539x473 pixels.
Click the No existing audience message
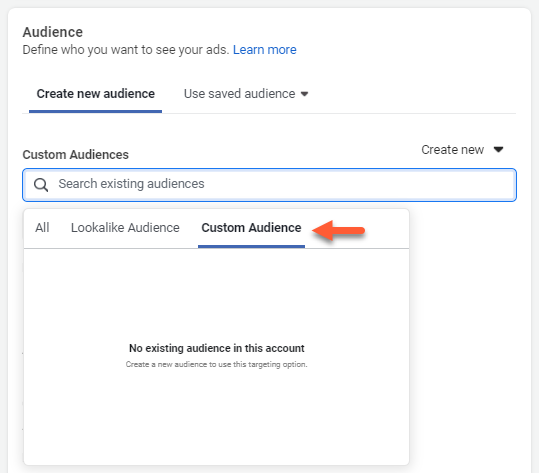click(217, 348)
